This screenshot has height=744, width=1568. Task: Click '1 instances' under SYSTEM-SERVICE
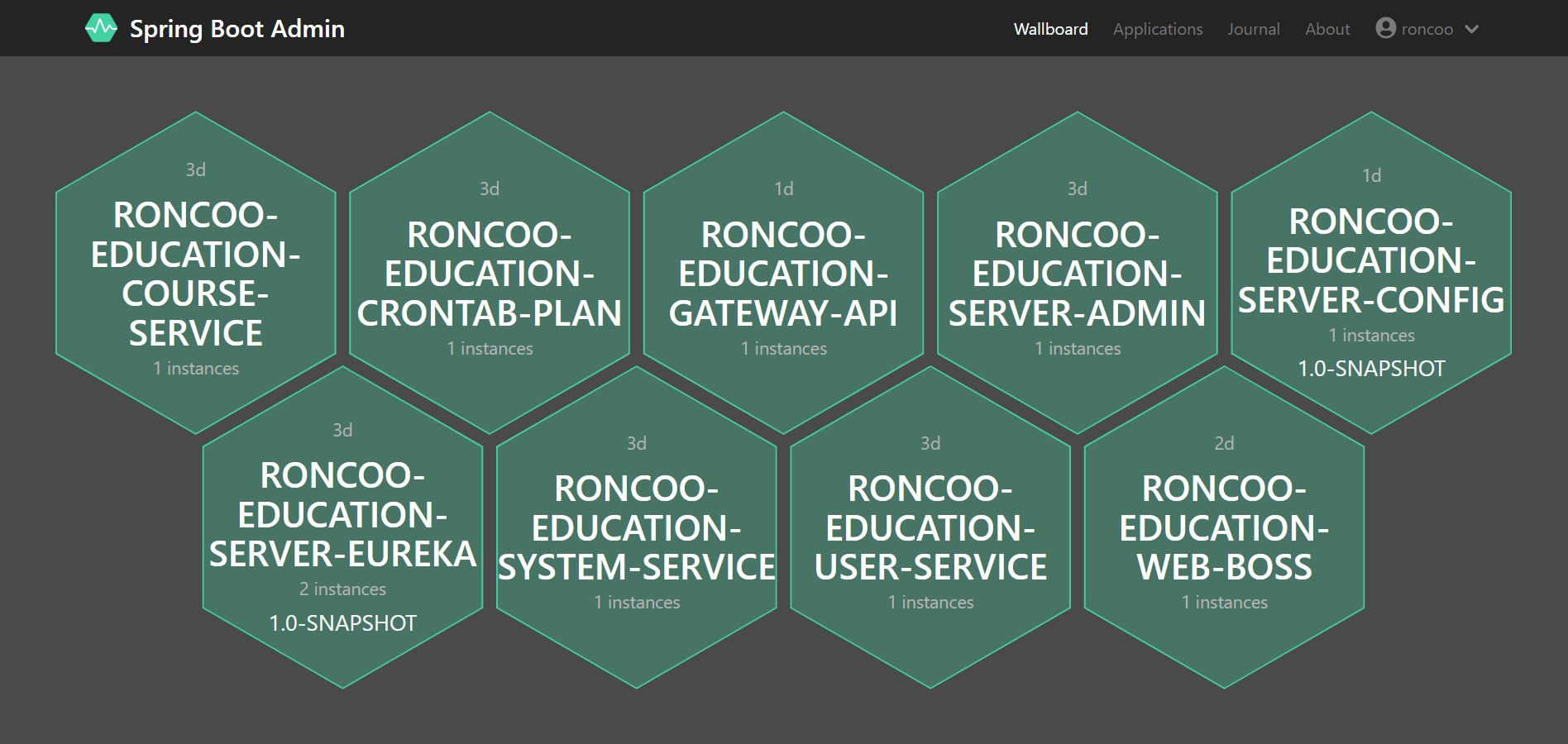[x=637, y=603]
